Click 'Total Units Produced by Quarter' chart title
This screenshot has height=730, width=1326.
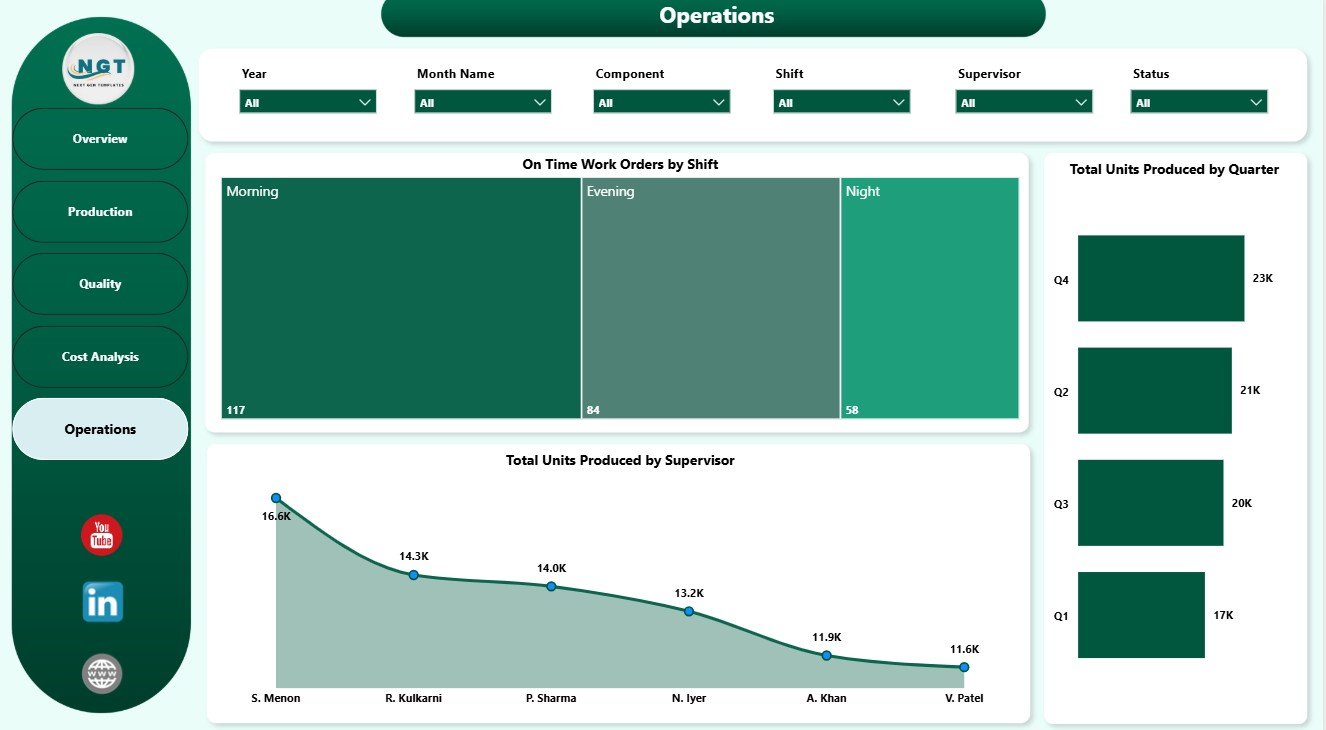point(1174,169)
